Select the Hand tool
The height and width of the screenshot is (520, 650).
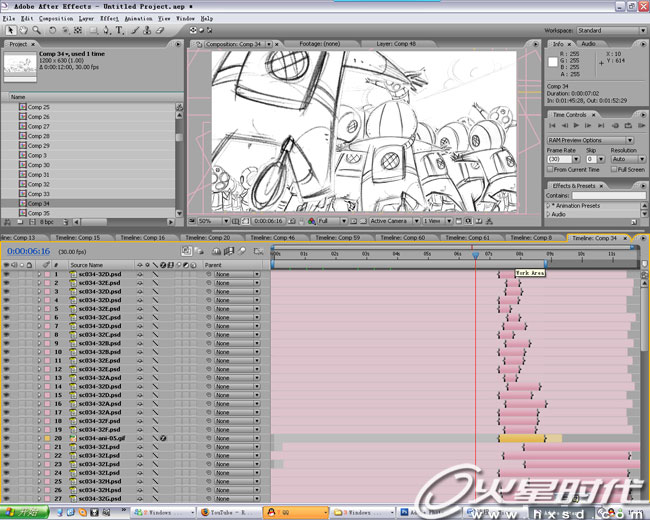click(24, 30)
